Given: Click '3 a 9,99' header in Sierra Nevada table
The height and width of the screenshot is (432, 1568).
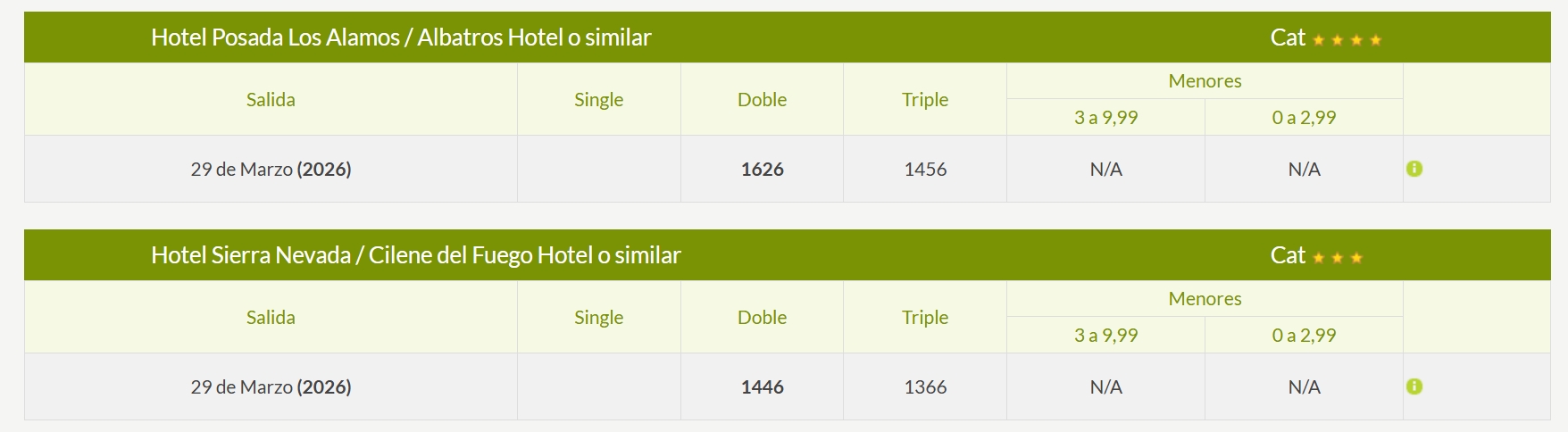Looking at the screenshot, I should (x=1105, y=335).
